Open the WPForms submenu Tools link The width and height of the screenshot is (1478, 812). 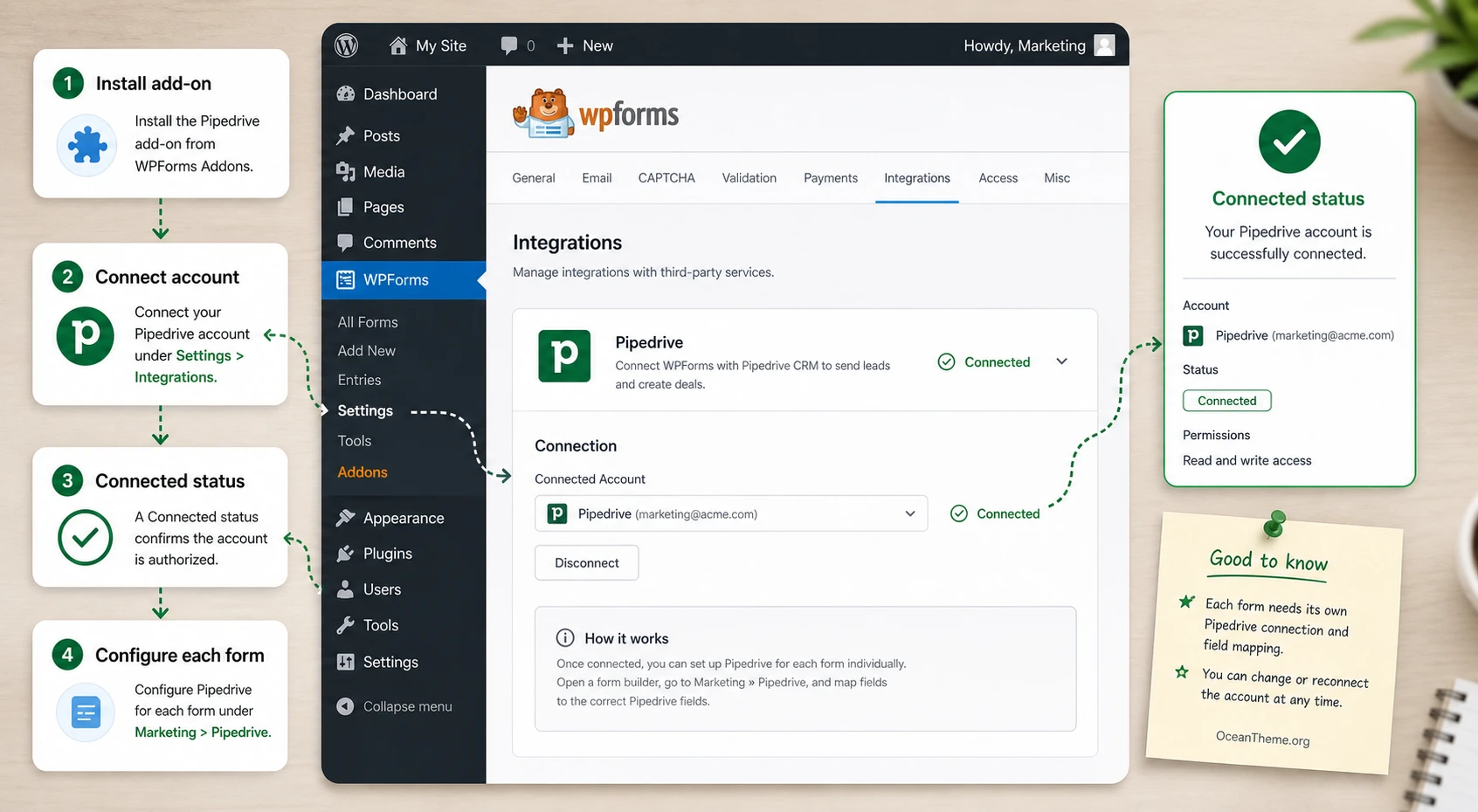(355, 441)
